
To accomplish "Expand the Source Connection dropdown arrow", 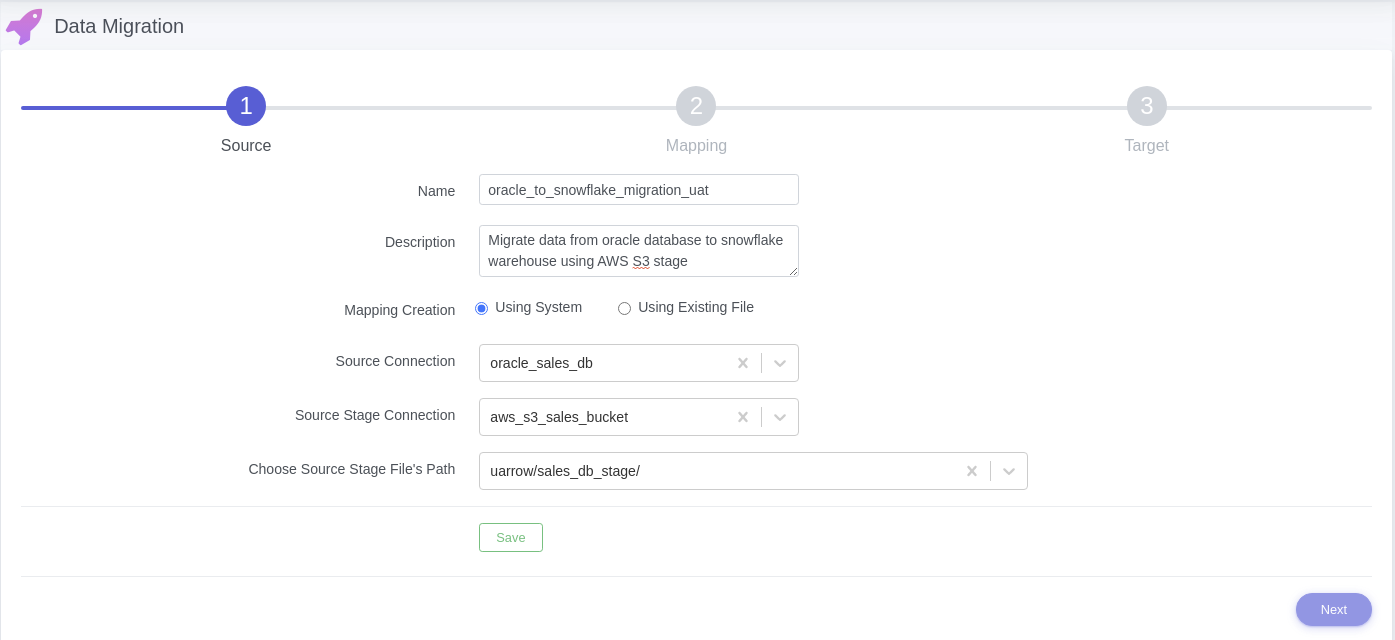I will 780,363.
